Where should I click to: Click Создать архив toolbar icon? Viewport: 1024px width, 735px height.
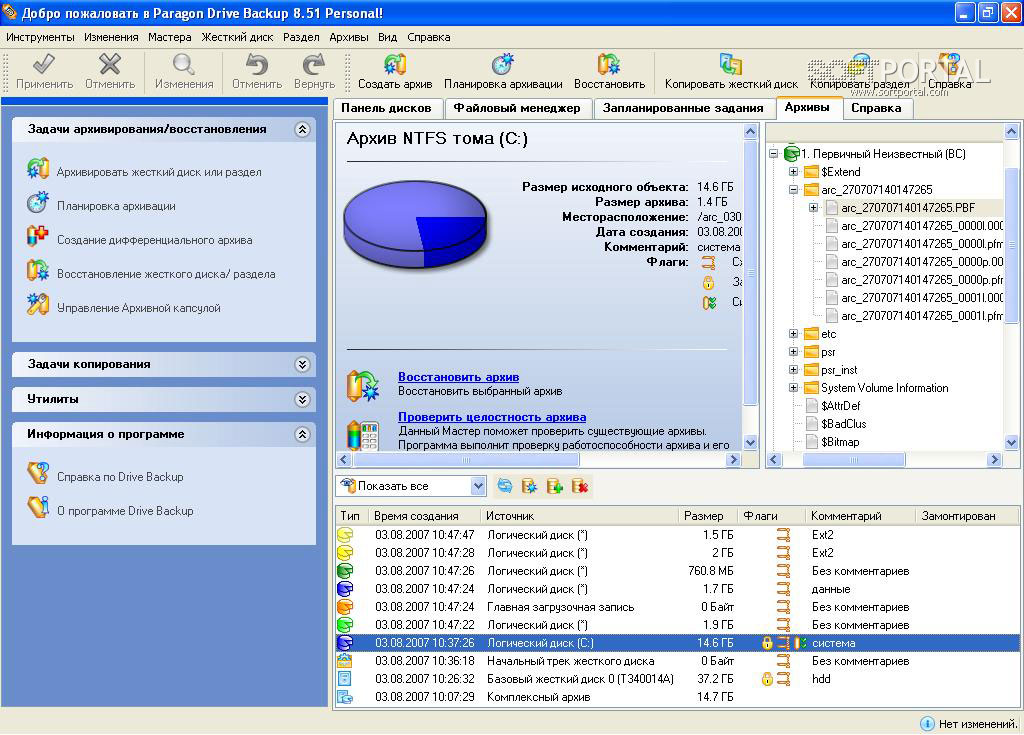click(x=395, y=64)
